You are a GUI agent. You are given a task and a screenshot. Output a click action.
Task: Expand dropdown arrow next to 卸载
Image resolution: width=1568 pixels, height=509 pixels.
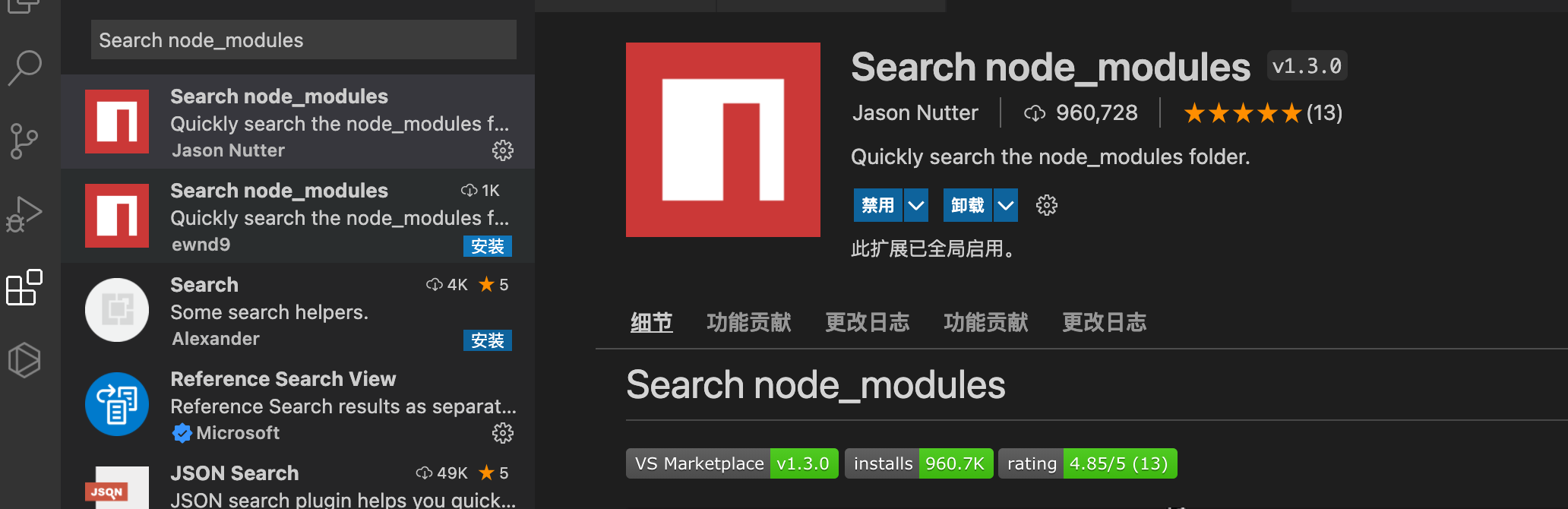(1006, 205)
